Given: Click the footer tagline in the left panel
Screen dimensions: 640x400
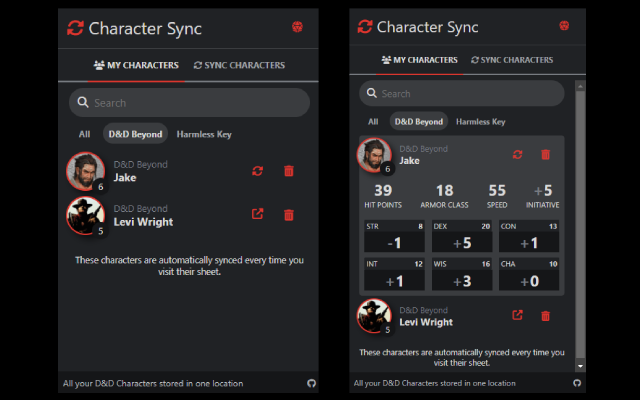Looking at the screenshot, I should [x=153, y=383].
